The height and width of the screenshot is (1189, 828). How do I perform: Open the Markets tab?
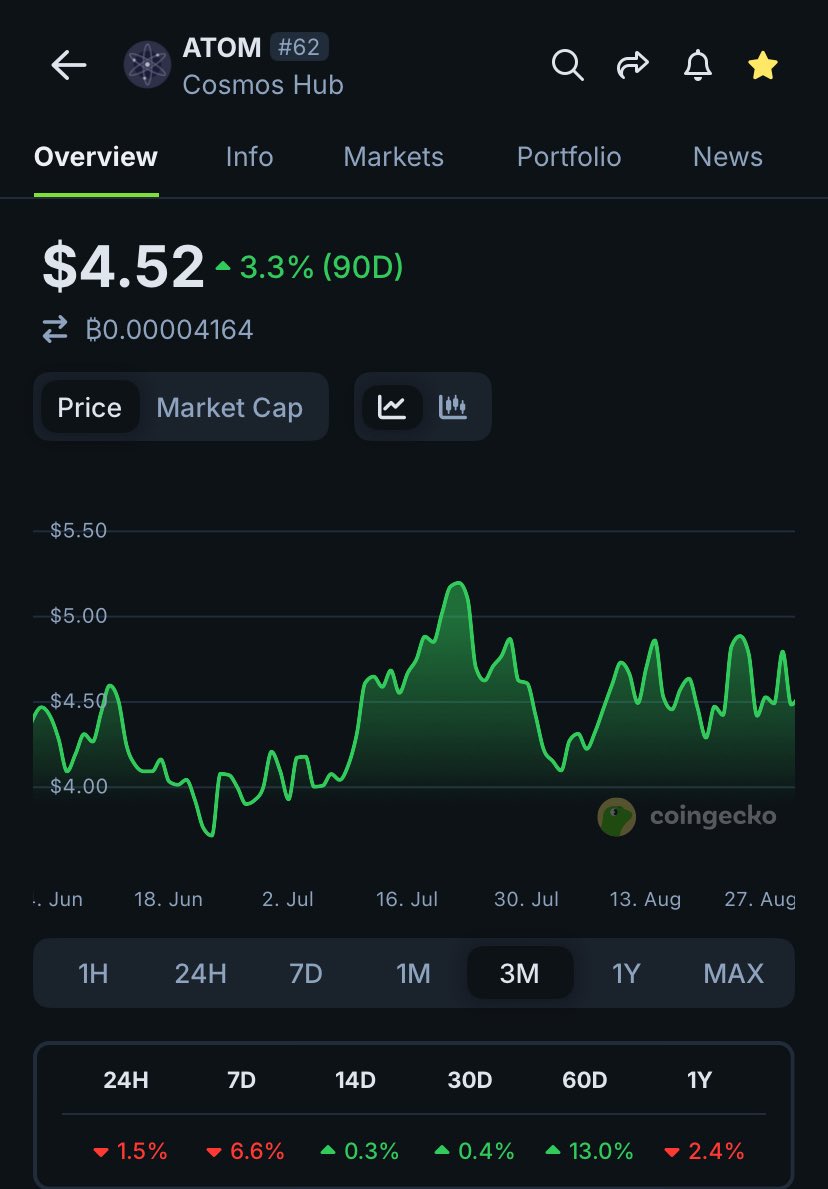(394, 157)
